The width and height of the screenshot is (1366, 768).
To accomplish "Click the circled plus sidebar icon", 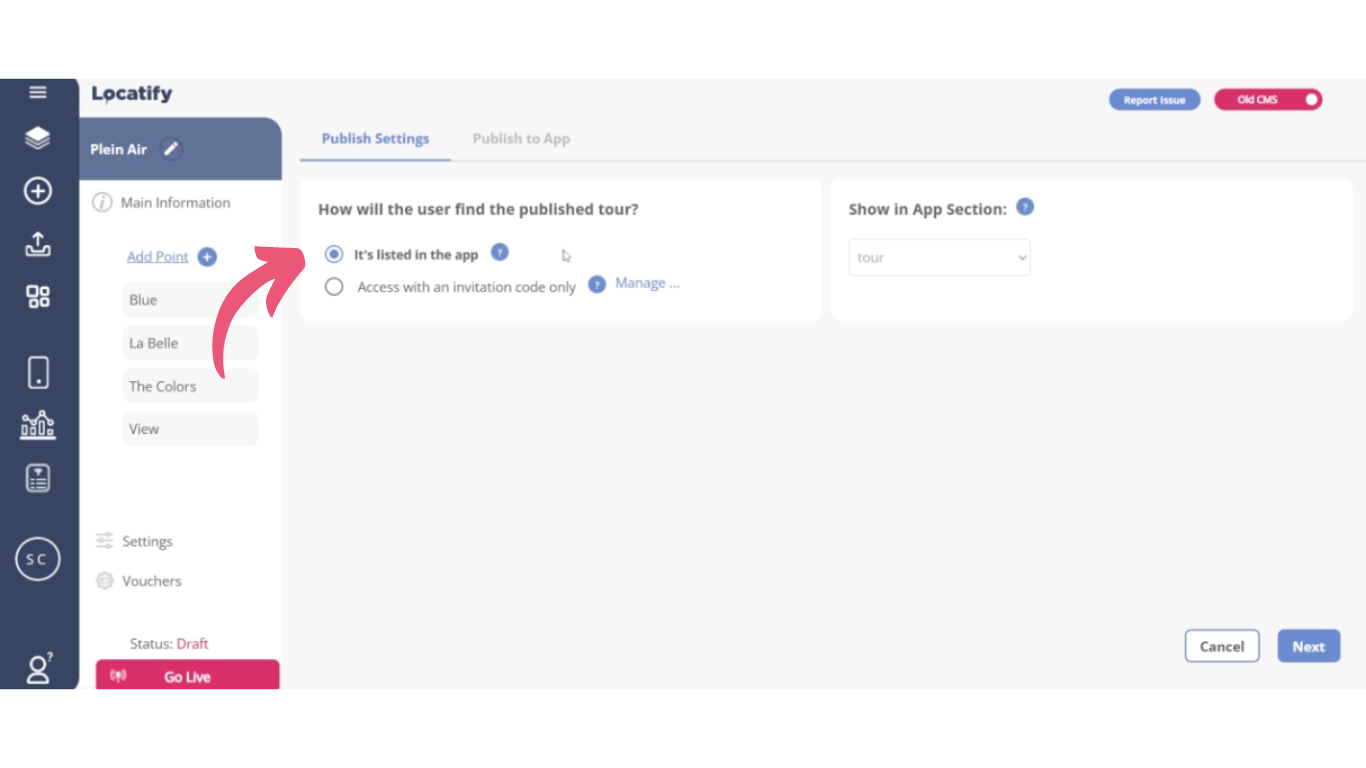I will point(38,191).
